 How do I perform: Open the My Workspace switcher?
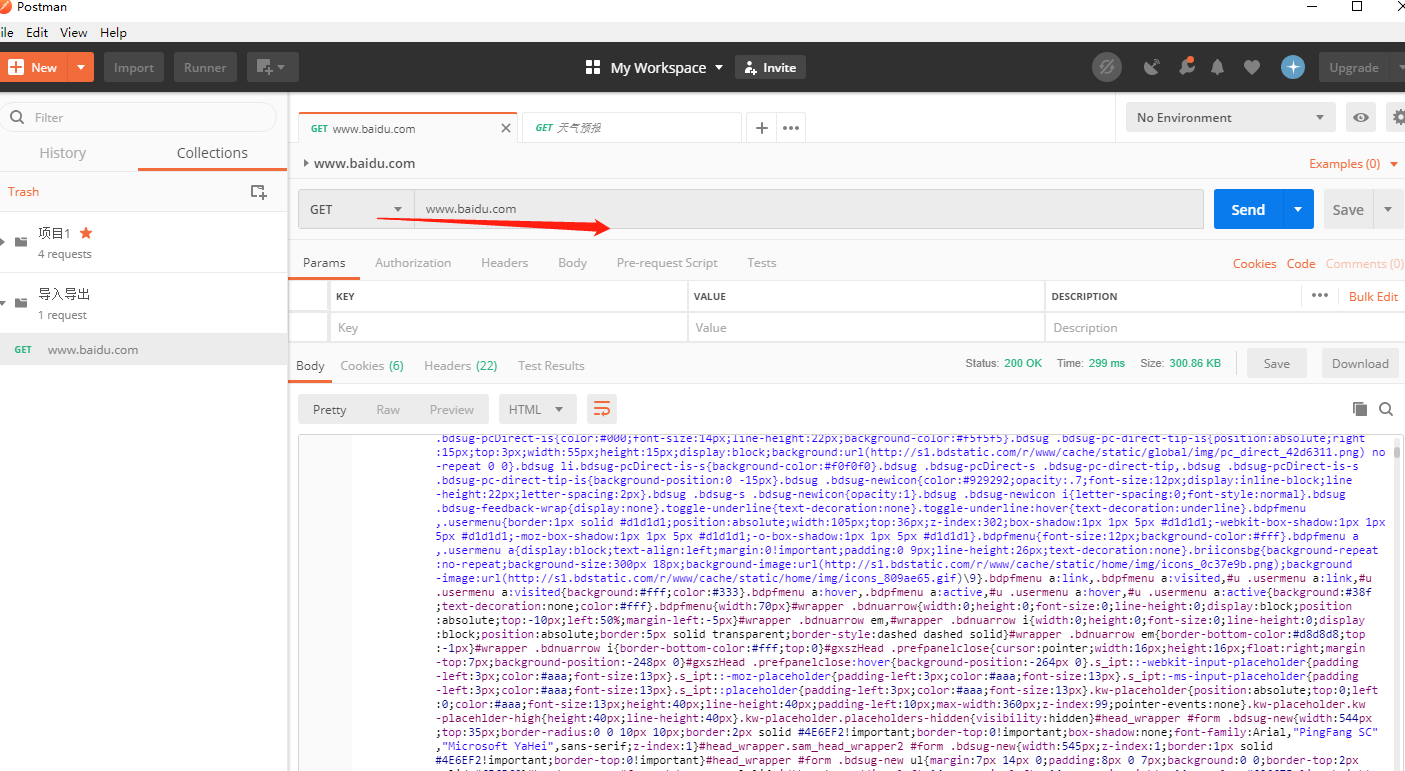click(x=654, y=67)
